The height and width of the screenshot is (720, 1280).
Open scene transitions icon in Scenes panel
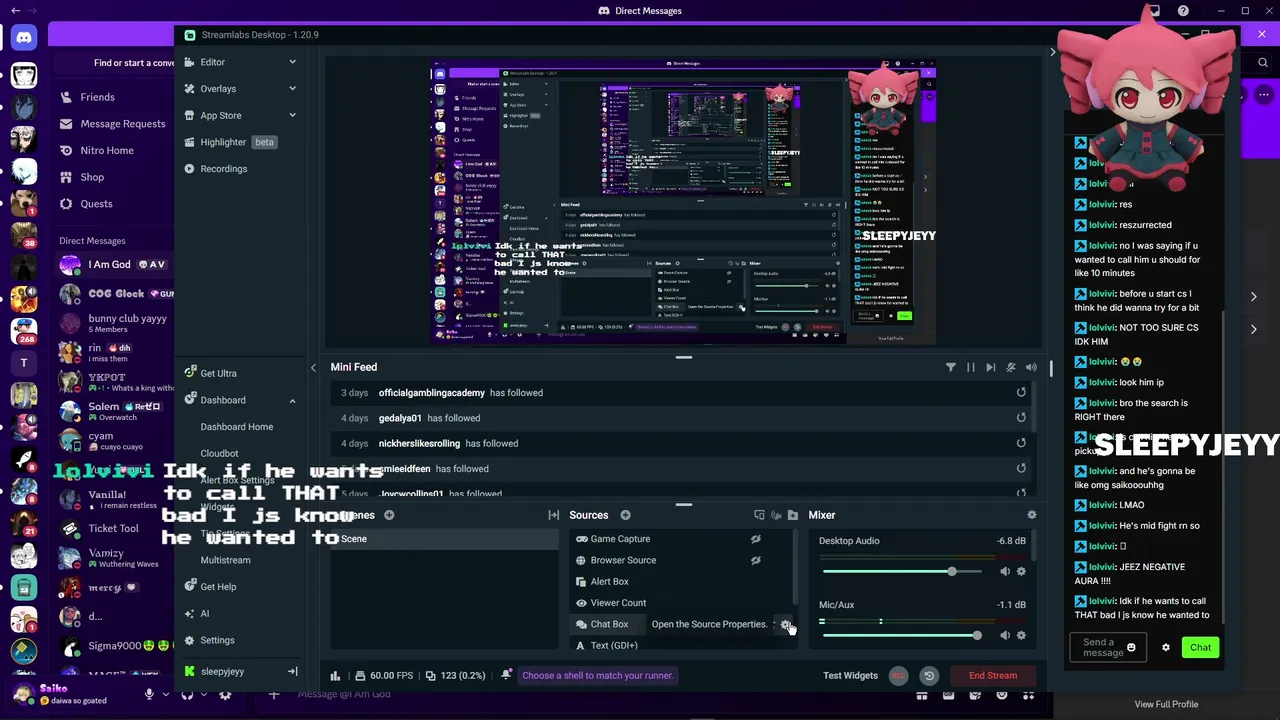click(553, 515)
